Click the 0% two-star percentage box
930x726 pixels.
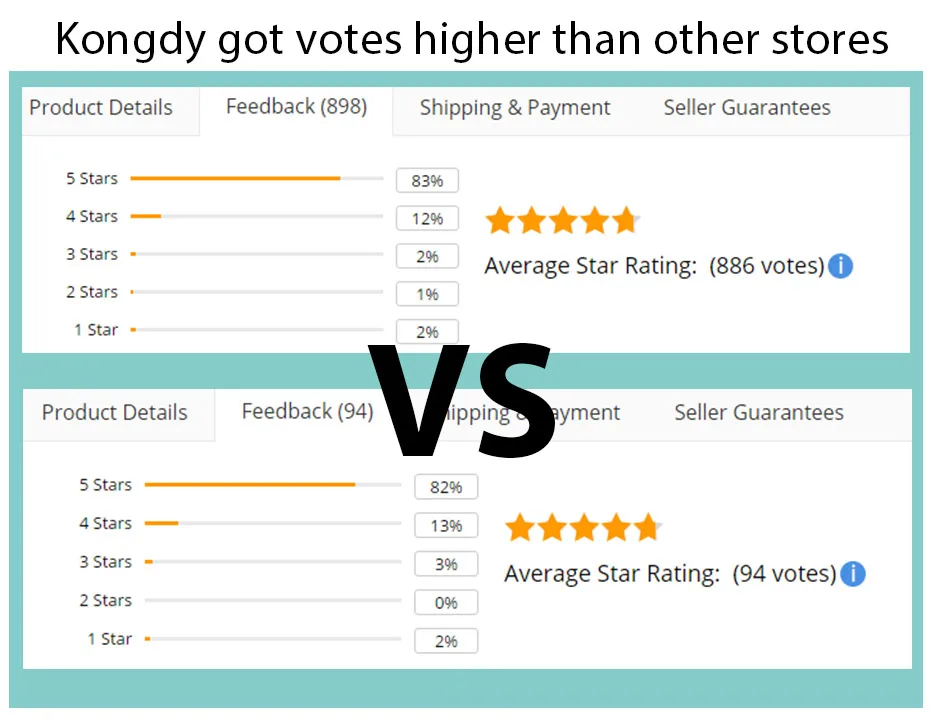coord(446,603)
